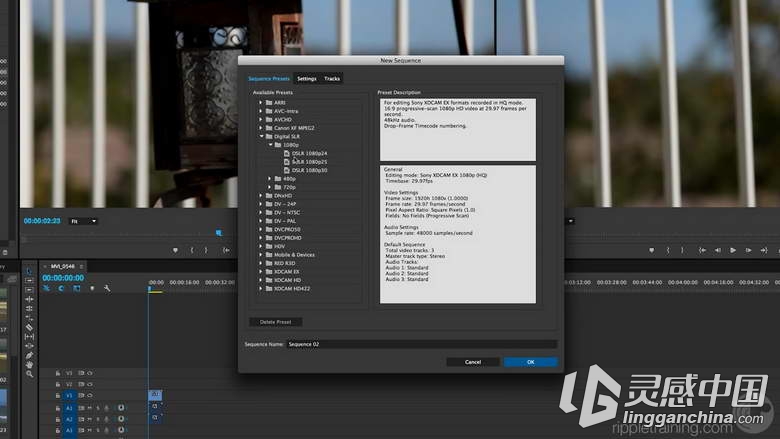780x439 pixels.
Task: Go to In point in Source monitor
Action: click(x=226, y=250)
